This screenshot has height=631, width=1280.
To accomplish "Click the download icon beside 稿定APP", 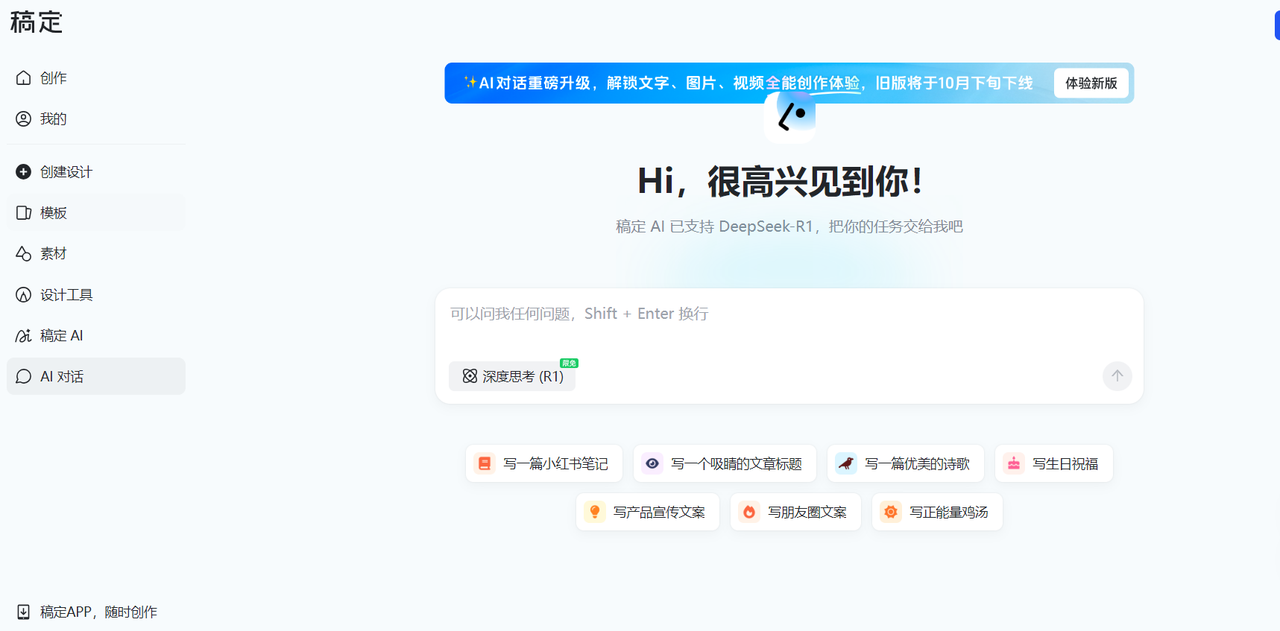I will pyautogui.click(x=24, y=612).
